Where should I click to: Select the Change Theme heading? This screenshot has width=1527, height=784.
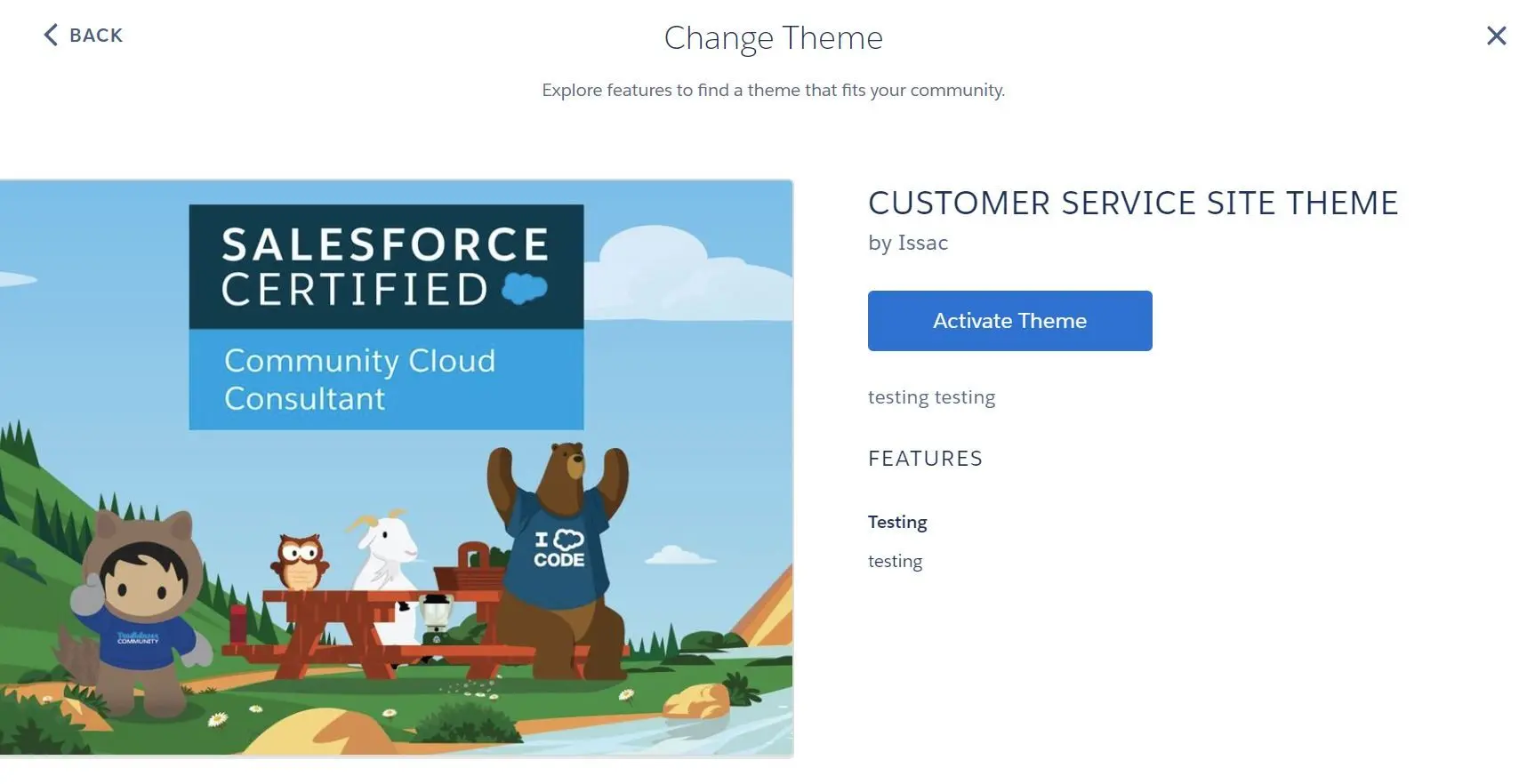tap(773, 37)
